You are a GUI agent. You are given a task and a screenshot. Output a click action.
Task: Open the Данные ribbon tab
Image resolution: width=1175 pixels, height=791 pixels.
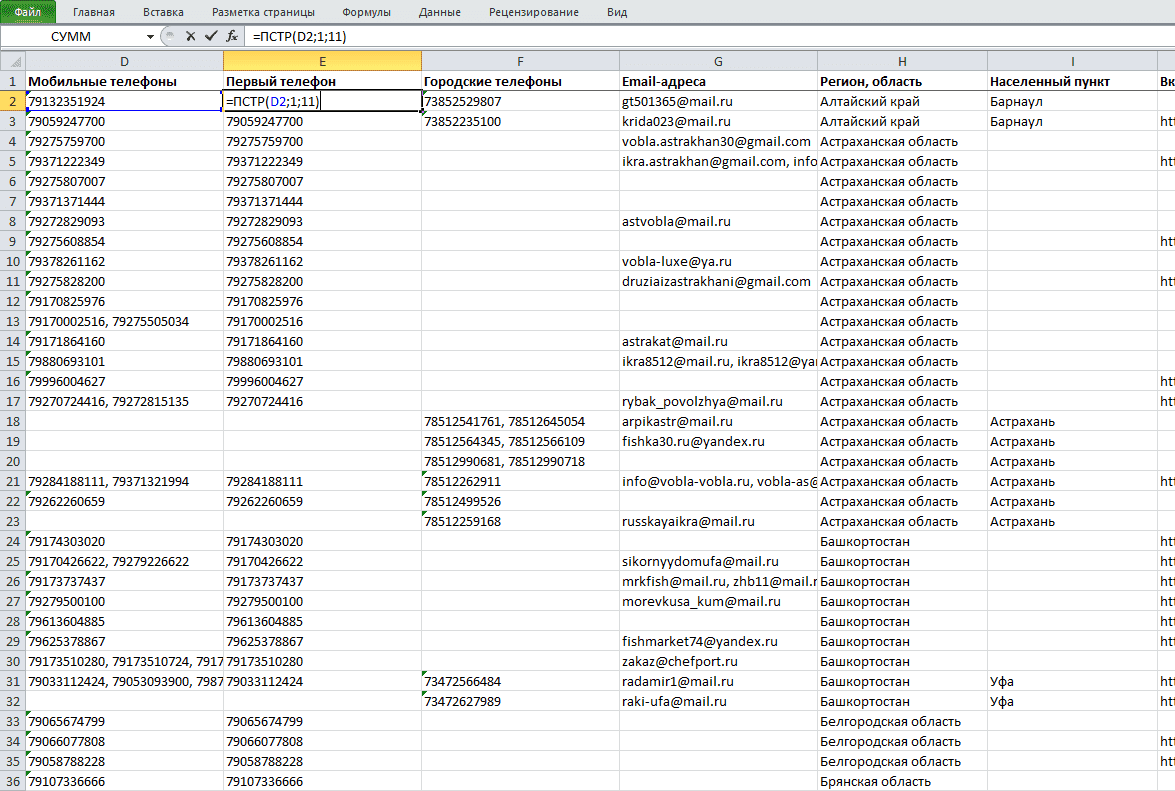pos(440,12)
